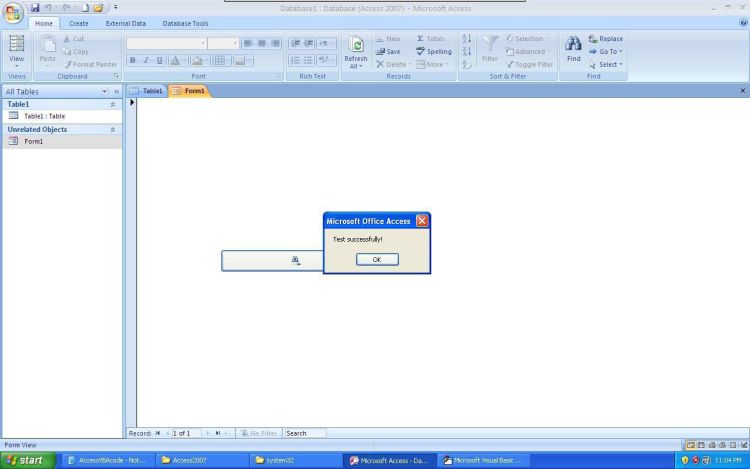The image size is (750, 469).
Task: Open the More dropdown in Records group
Action: pyautogui.click(x=432, y=64)
